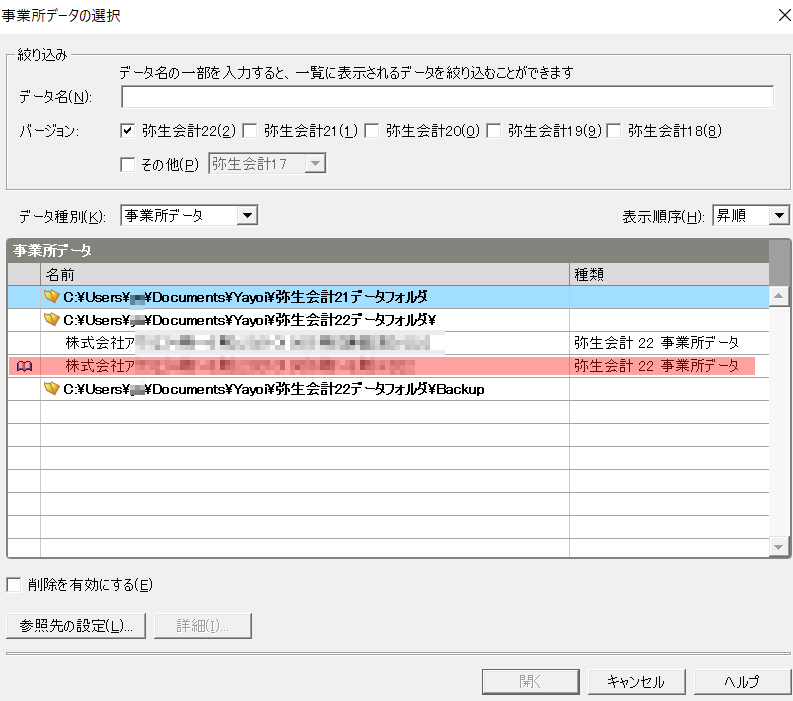Click folder icon of 弥生会計21データフォルダ row
Image resolution: width=793 pixels, height=701 pixels.
(52, 296)
